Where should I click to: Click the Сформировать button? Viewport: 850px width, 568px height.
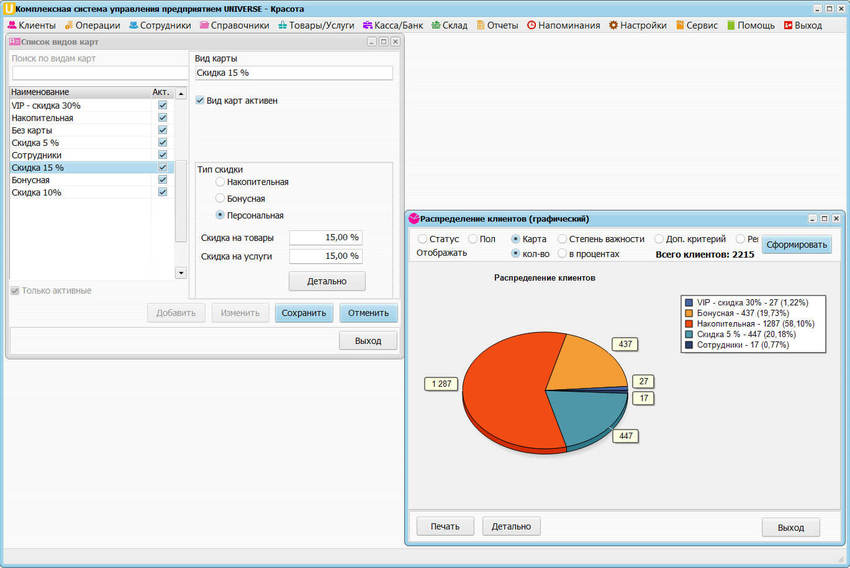tap(796, 245)
